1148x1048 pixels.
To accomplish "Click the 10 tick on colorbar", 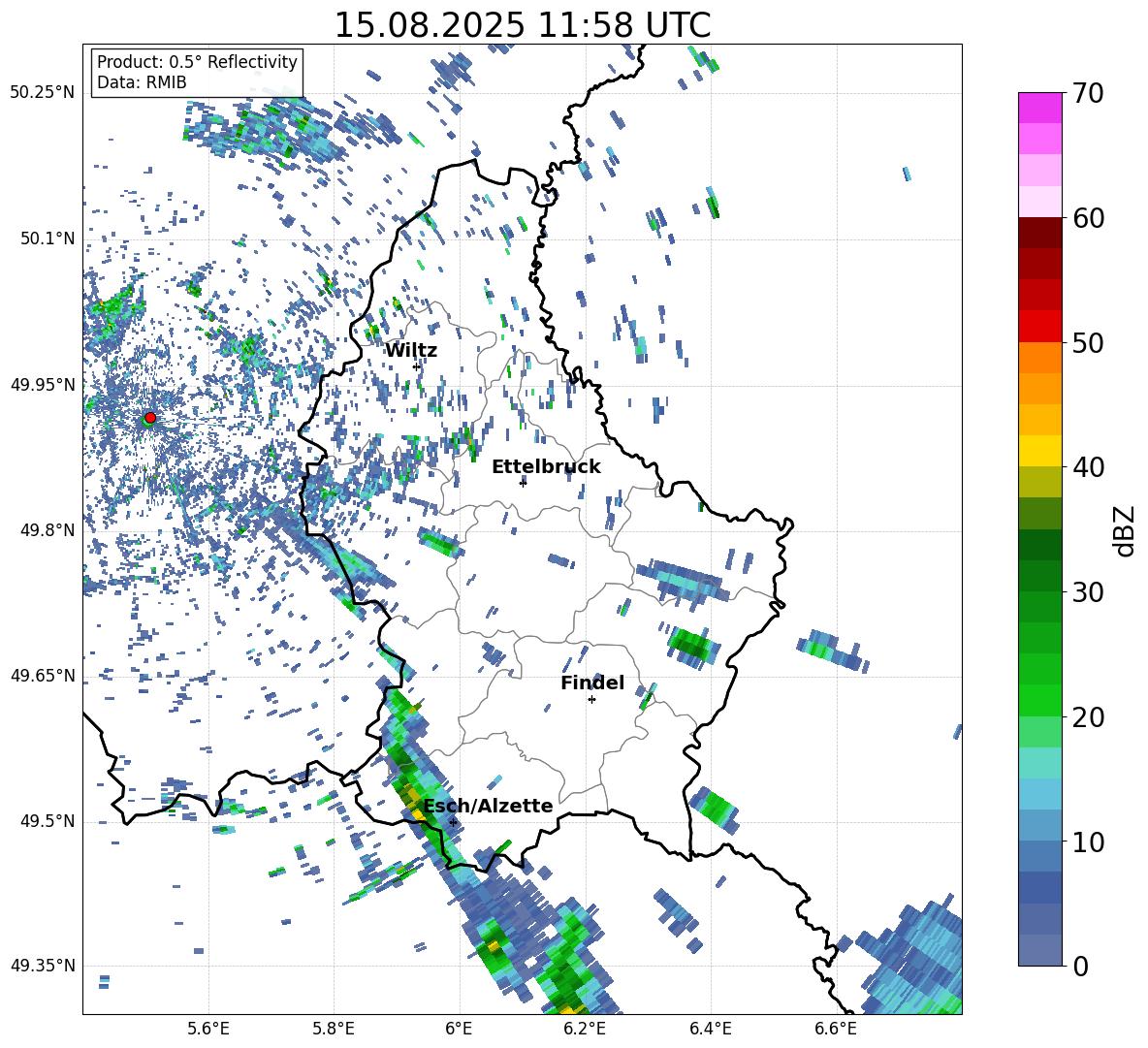I will (1088, 842).
